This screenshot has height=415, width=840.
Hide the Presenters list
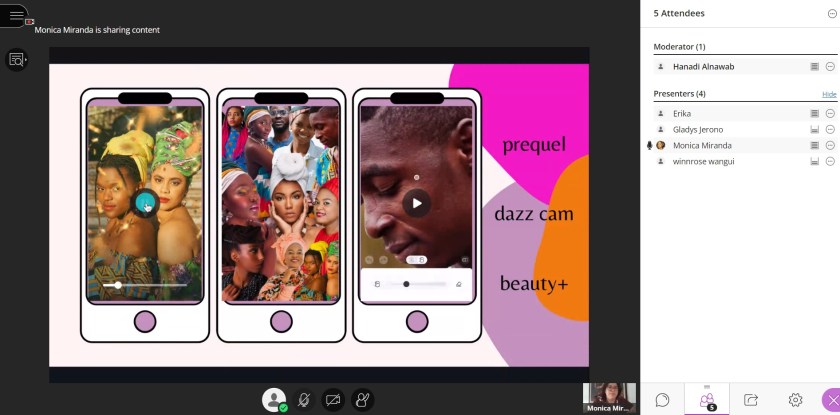829,94
